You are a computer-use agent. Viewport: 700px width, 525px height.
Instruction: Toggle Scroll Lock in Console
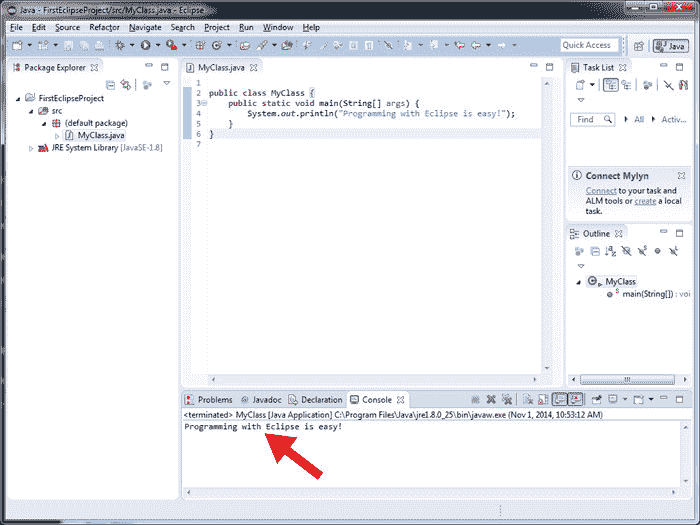[543, 399]
